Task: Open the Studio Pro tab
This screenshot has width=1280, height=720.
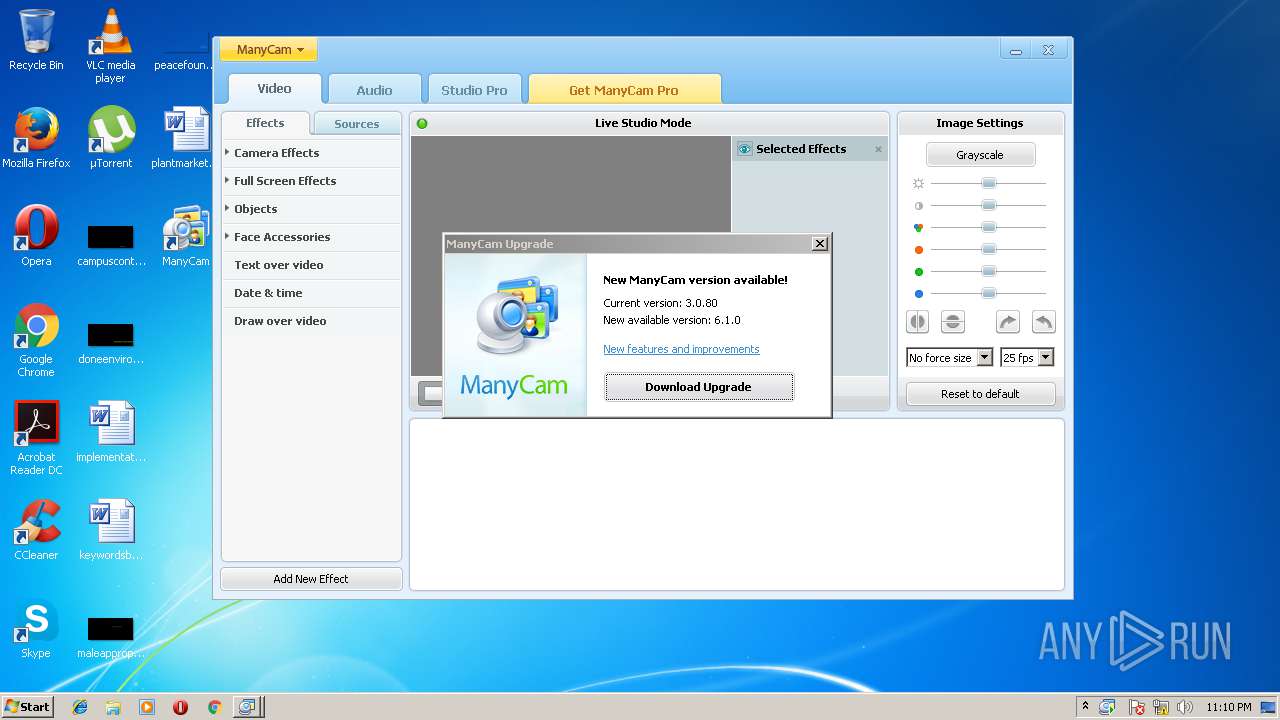Action: [474, 90]
